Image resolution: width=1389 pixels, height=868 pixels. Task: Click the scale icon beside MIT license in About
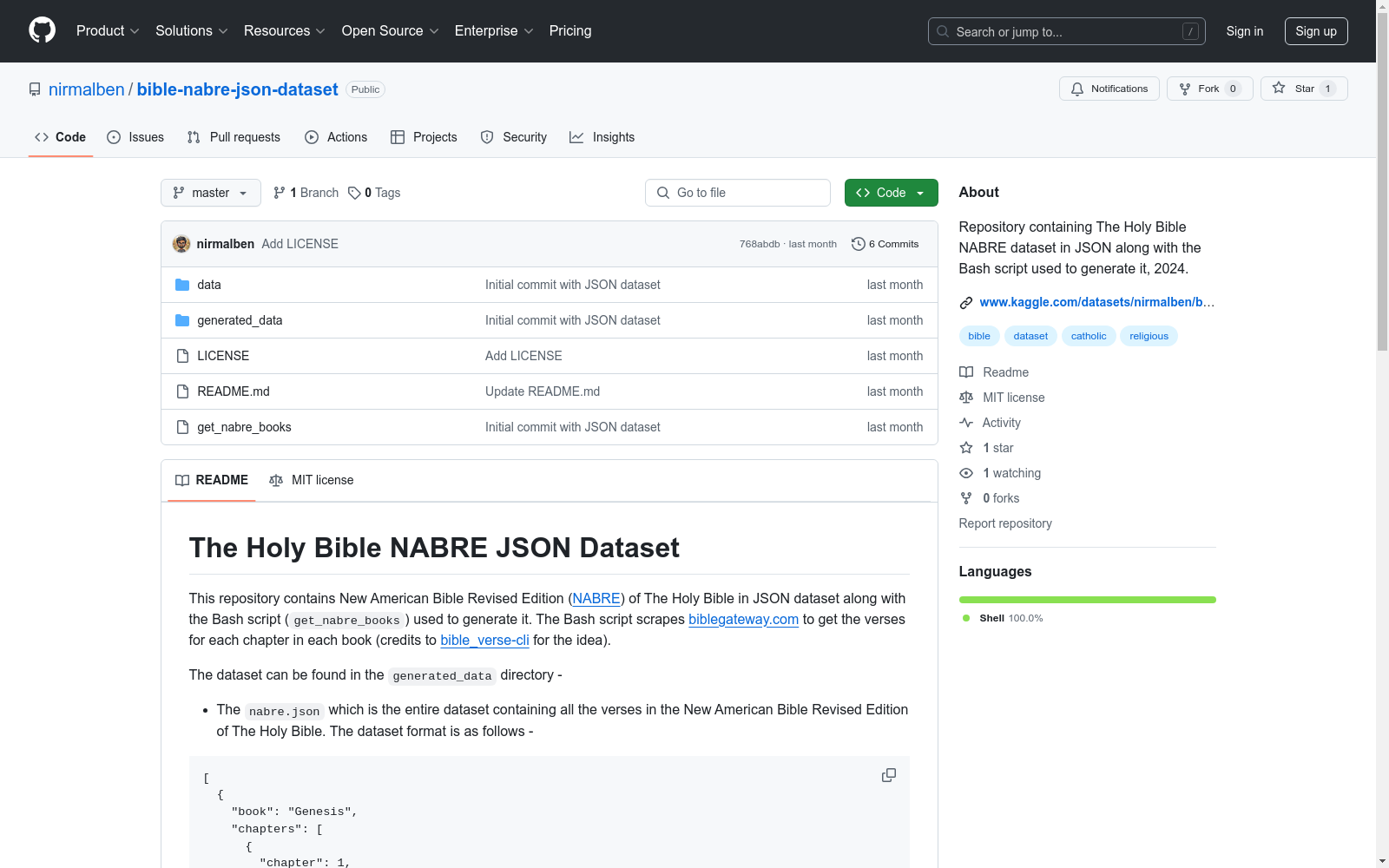(x=966, y=398)
